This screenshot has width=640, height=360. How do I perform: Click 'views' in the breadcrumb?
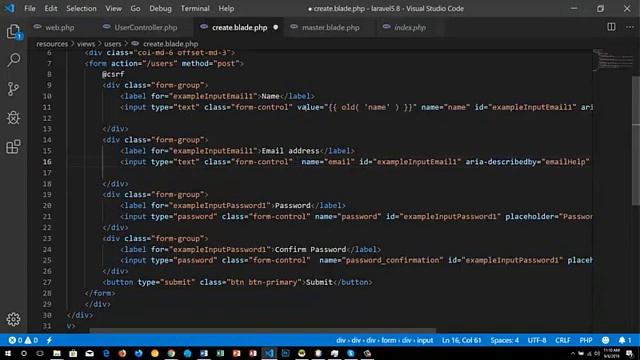pos(86,44)
